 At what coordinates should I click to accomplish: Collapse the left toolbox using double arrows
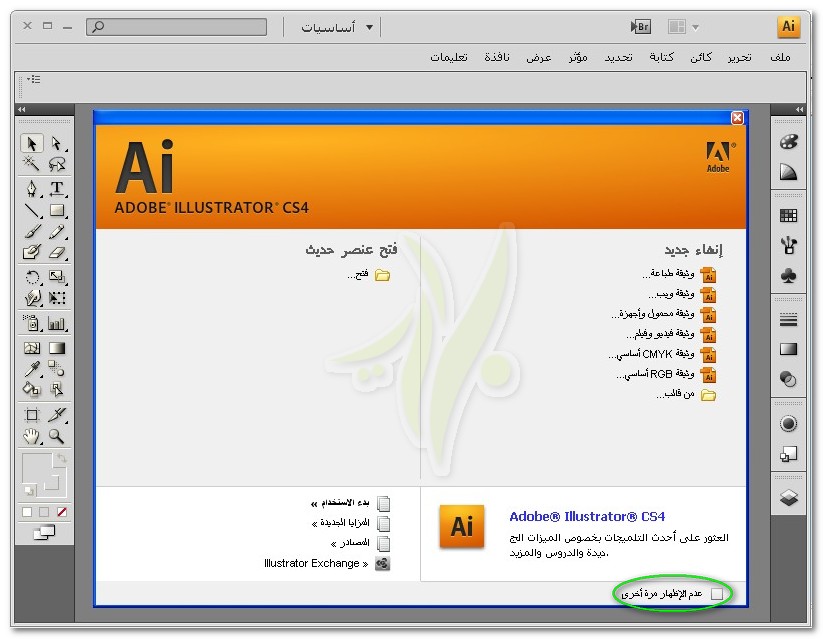22,109
